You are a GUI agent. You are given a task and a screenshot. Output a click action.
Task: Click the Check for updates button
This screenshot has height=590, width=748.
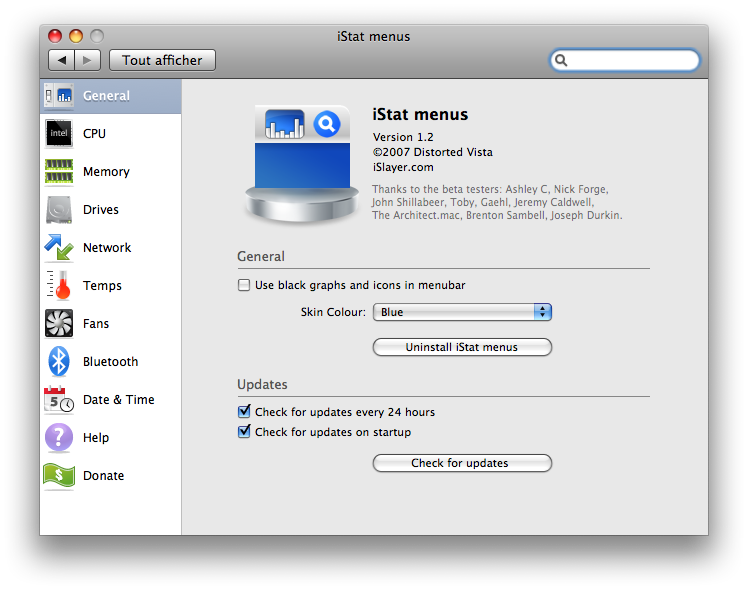pos(462,463)
